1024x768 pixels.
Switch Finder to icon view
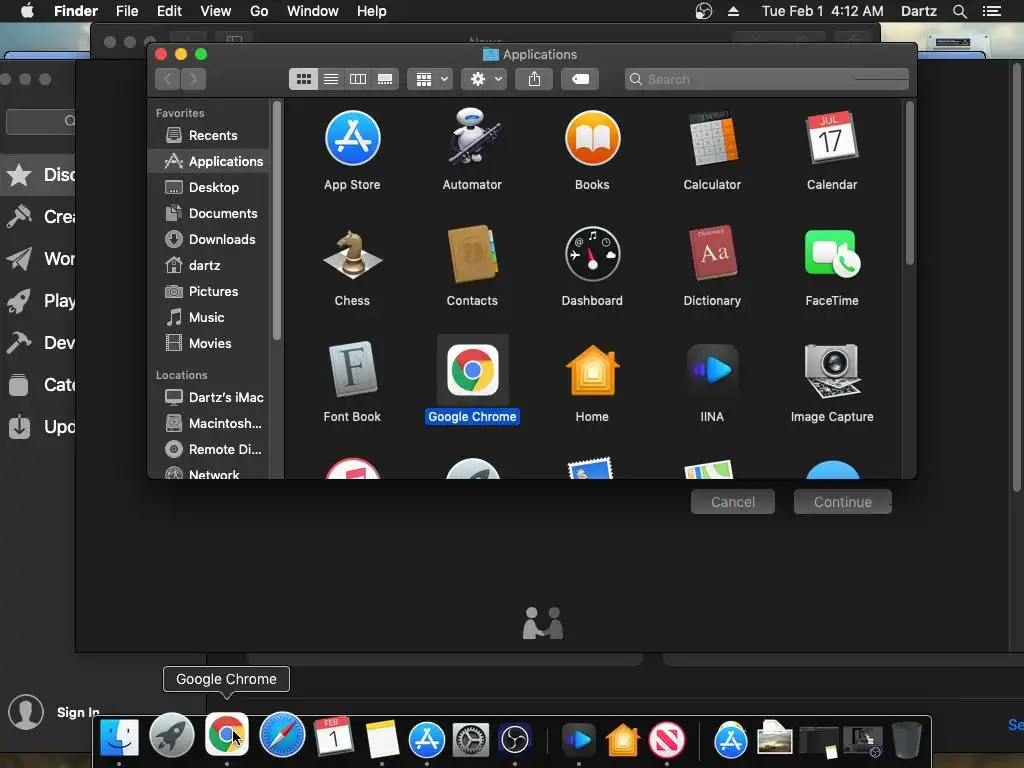(x=304, y=79)
